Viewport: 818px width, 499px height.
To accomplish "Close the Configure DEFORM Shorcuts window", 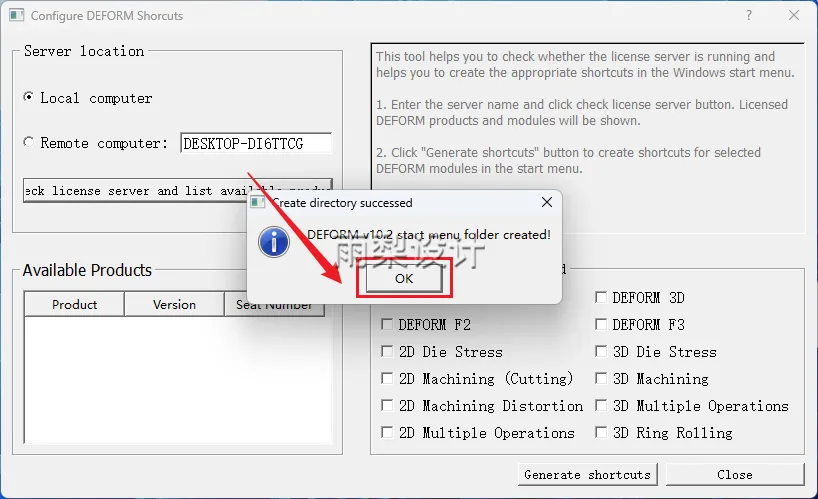I will click(793, 15).
